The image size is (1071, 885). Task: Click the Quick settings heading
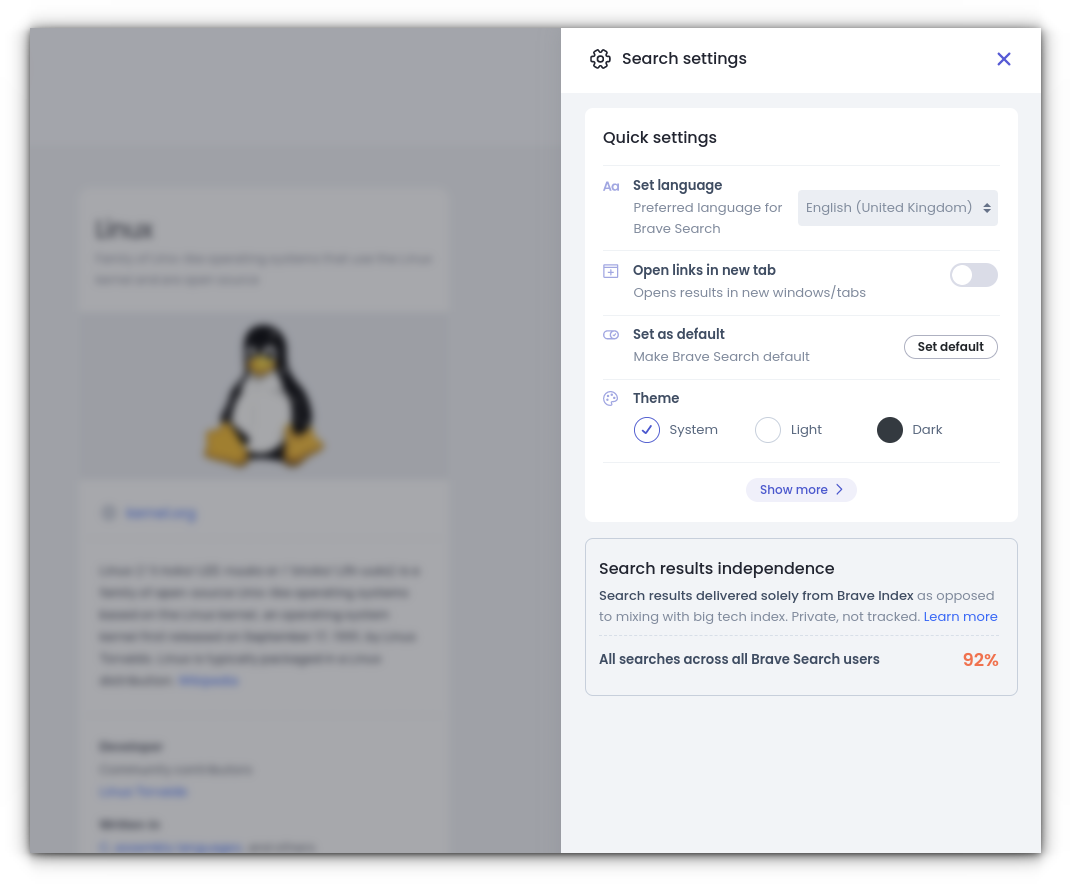tap(659, 138)
